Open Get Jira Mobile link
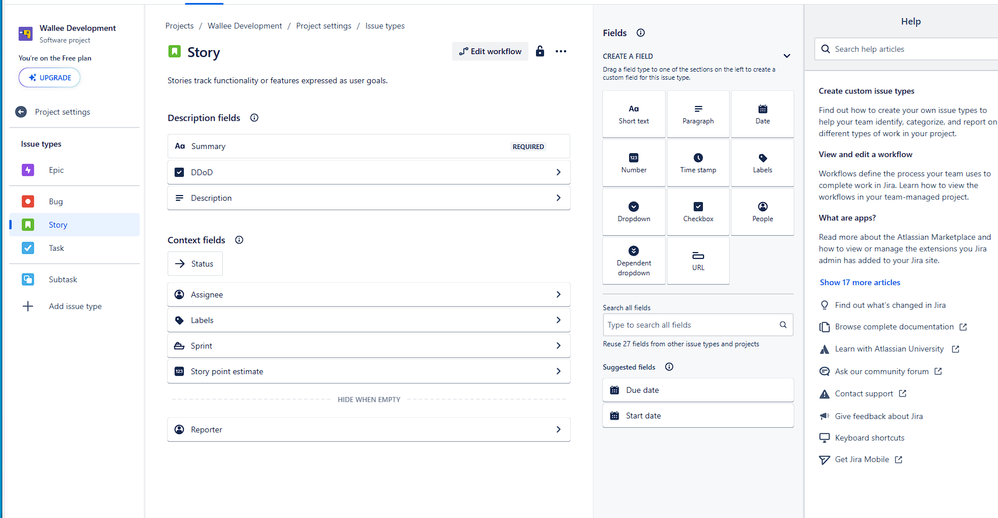 [x=862, y=459]
